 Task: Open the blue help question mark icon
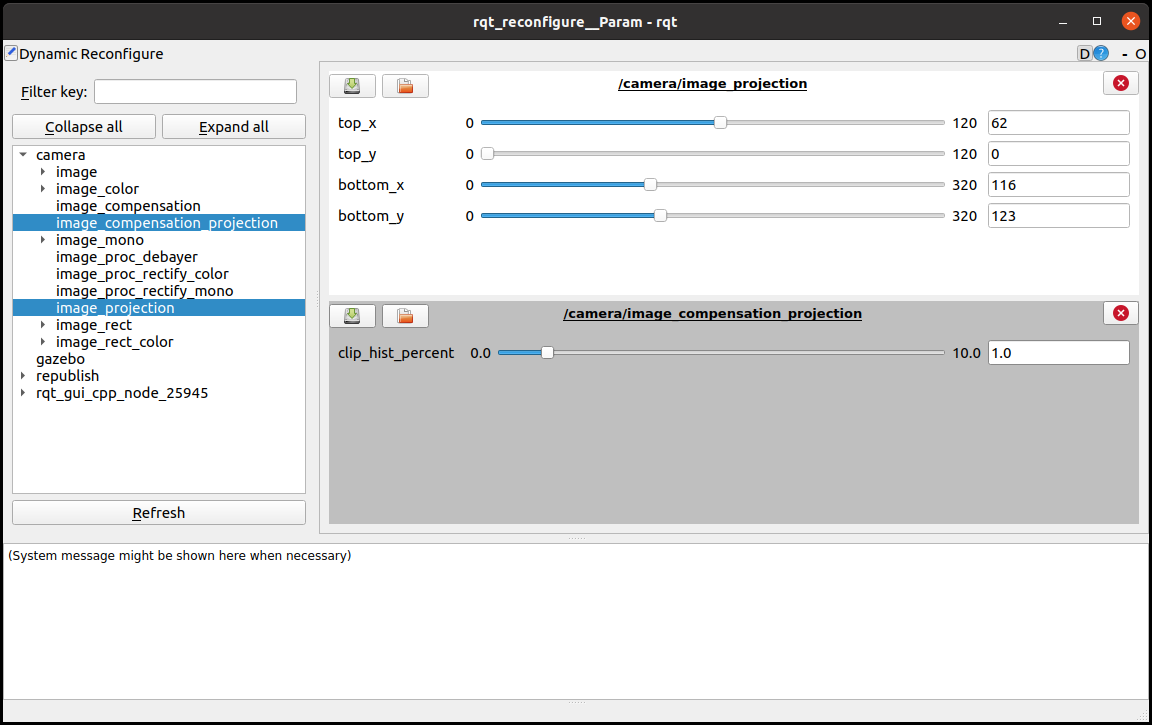tap(1101, 54)
